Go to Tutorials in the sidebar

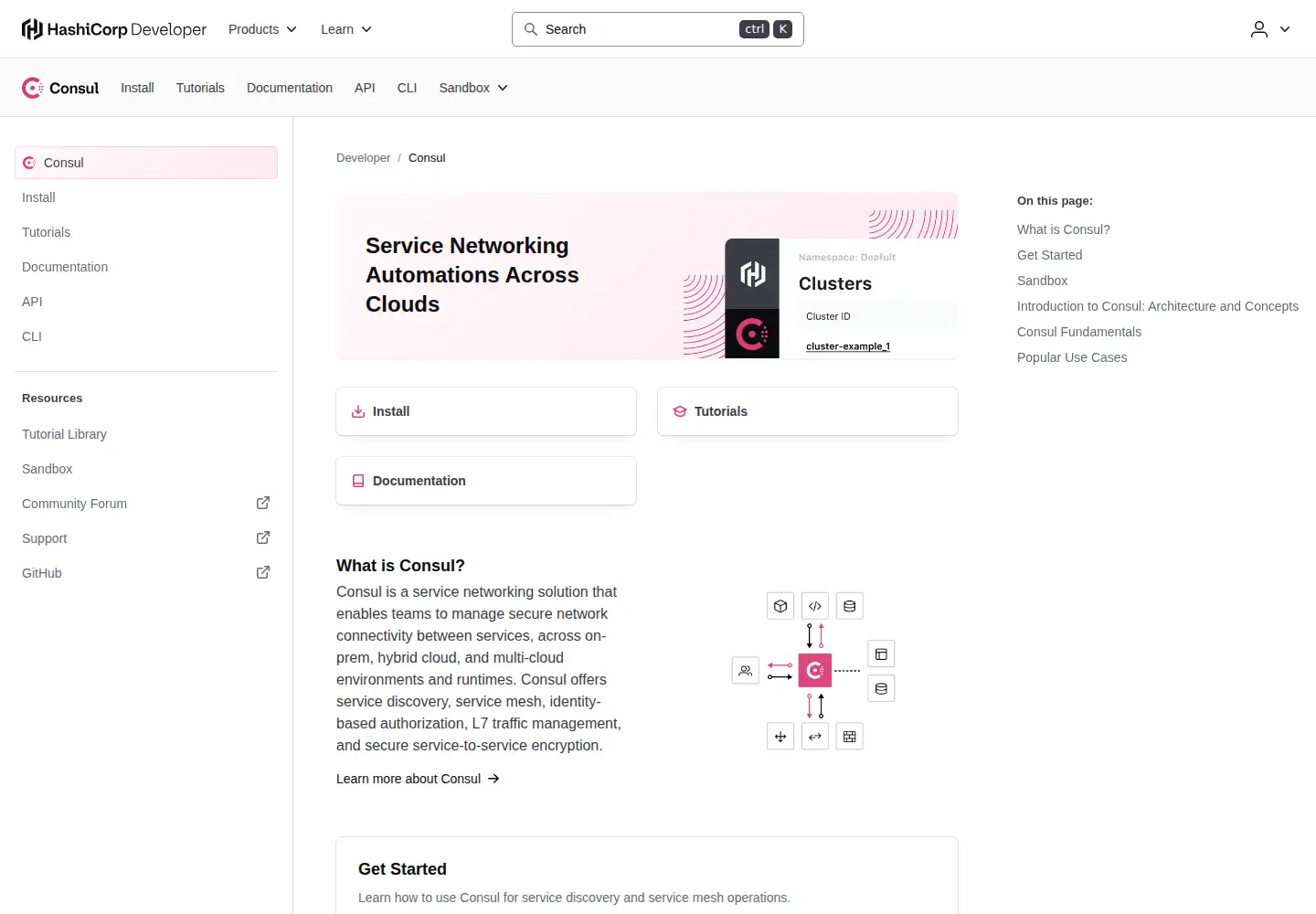point(146,232)
